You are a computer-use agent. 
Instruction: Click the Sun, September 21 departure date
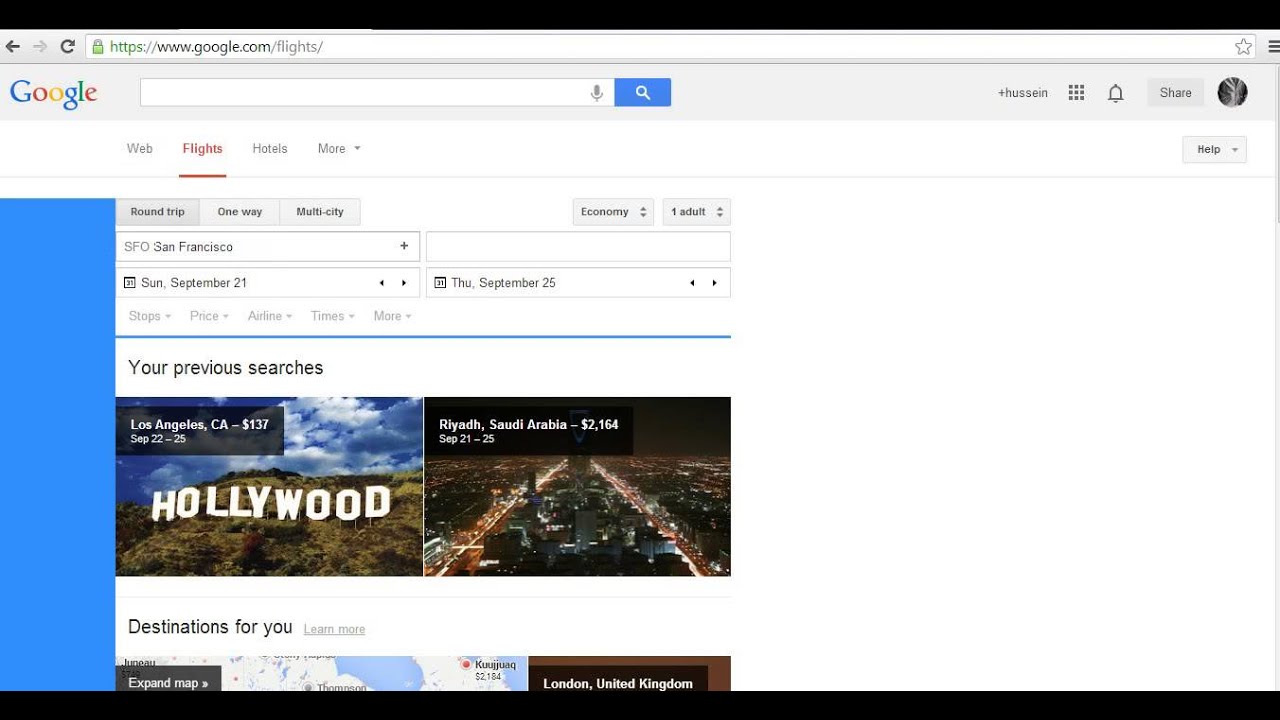194,283
